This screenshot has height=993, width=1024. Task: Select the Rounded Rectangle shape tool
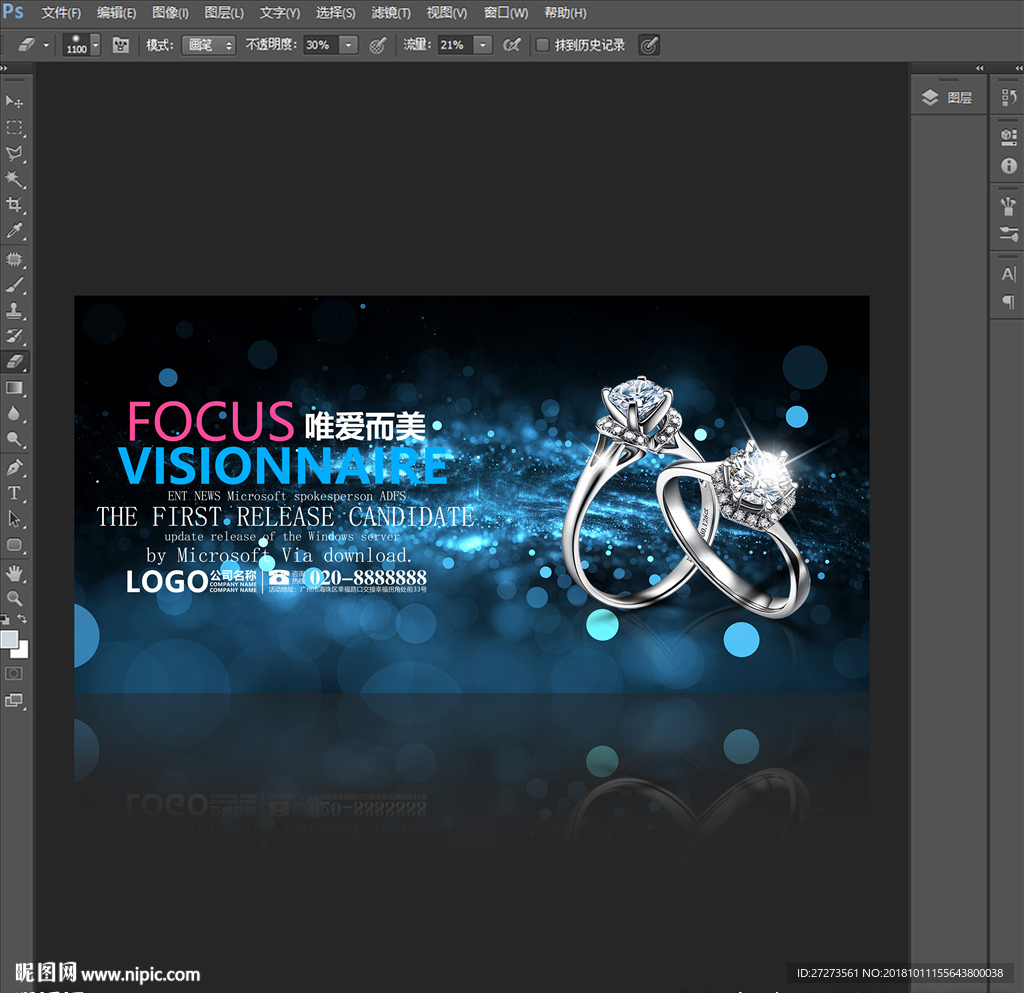click(x=14, y=545)
